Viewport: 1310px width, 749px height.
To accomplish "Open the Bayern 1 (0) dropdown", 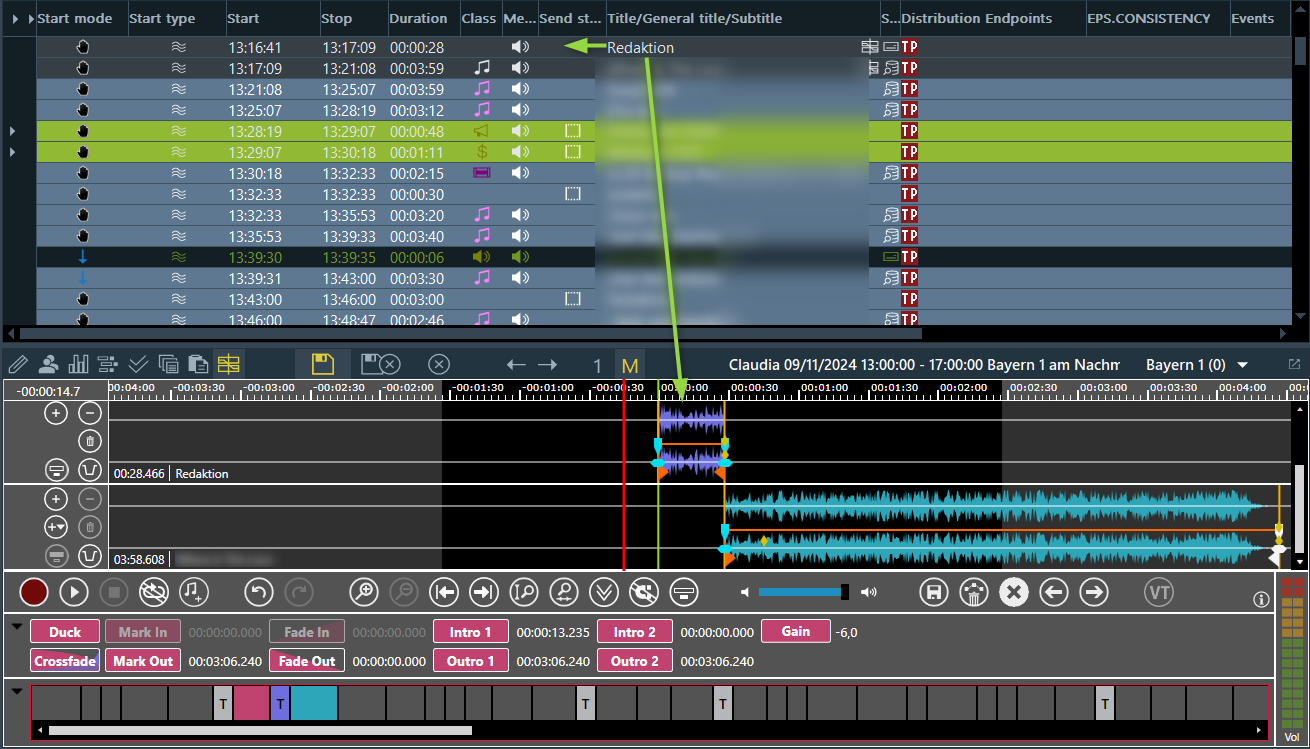I will [x=1197, y=364].
